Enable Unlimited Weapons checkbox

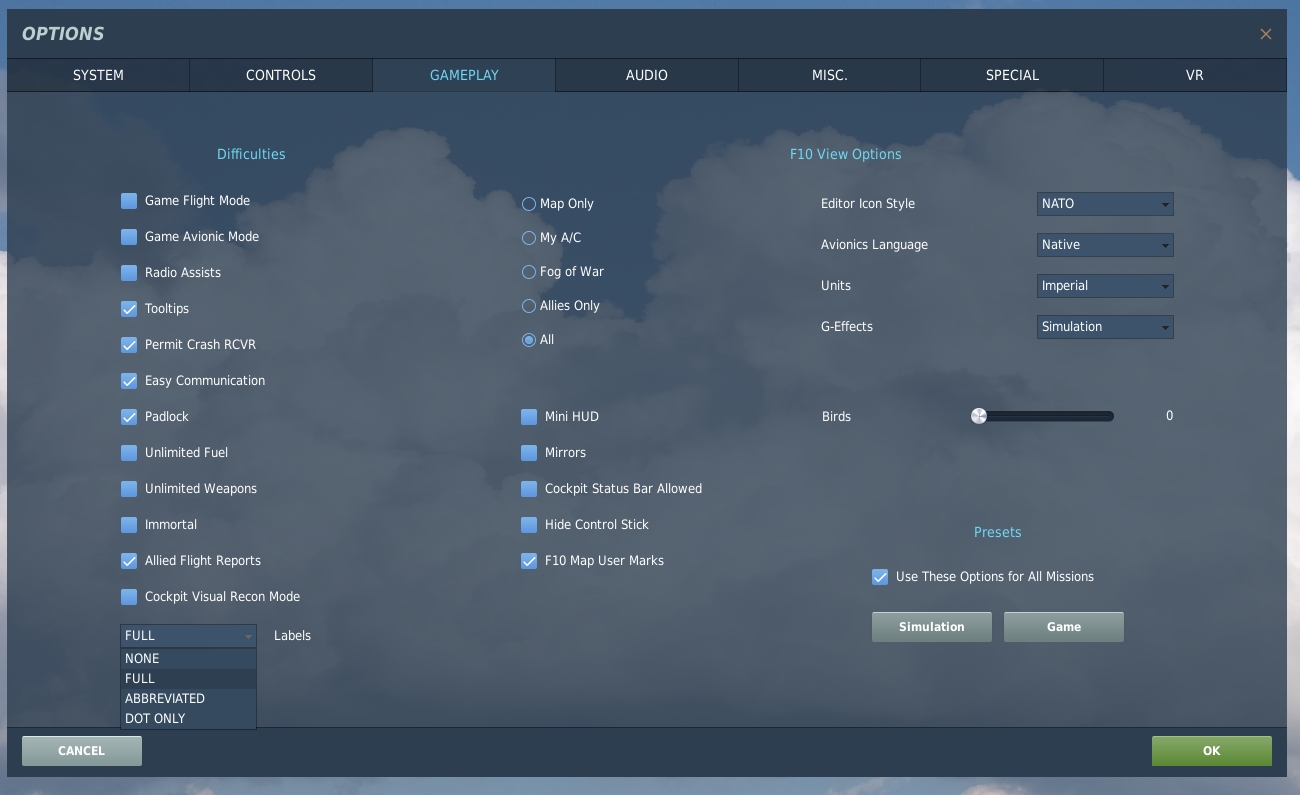click(x=129, y=489)
